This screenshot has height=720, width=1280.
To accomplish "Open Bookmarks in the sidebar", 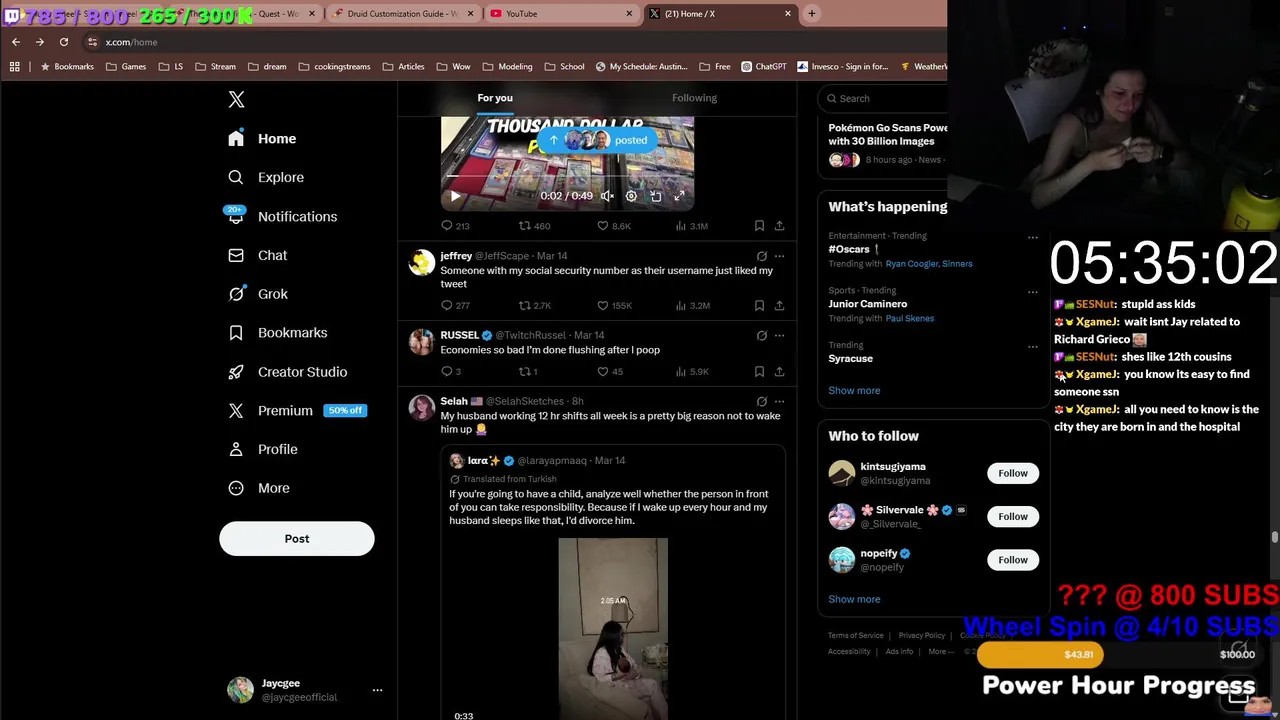I will pyautogui.click(x=278, y=333).
